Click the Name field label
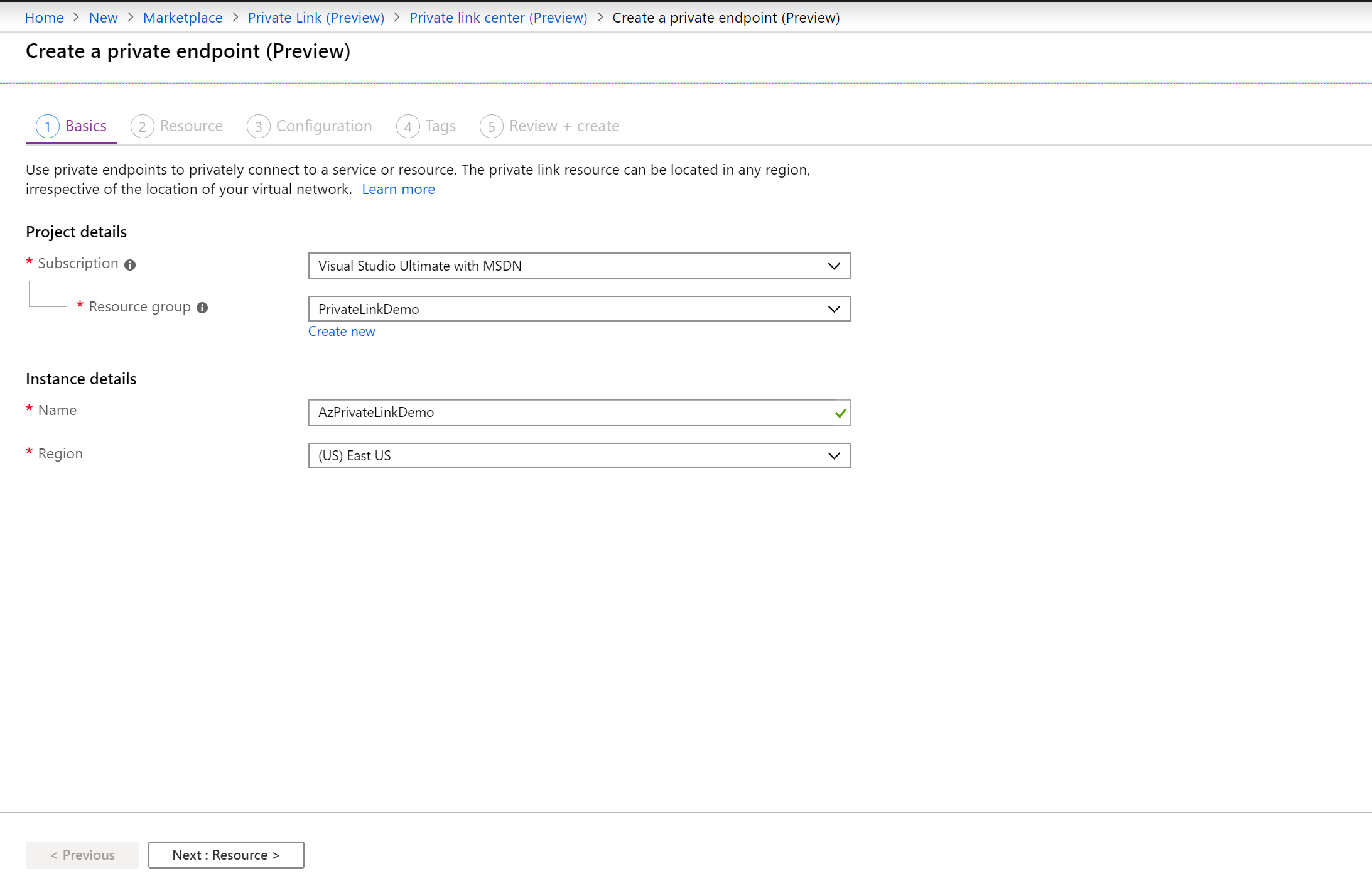 [57, 410]
